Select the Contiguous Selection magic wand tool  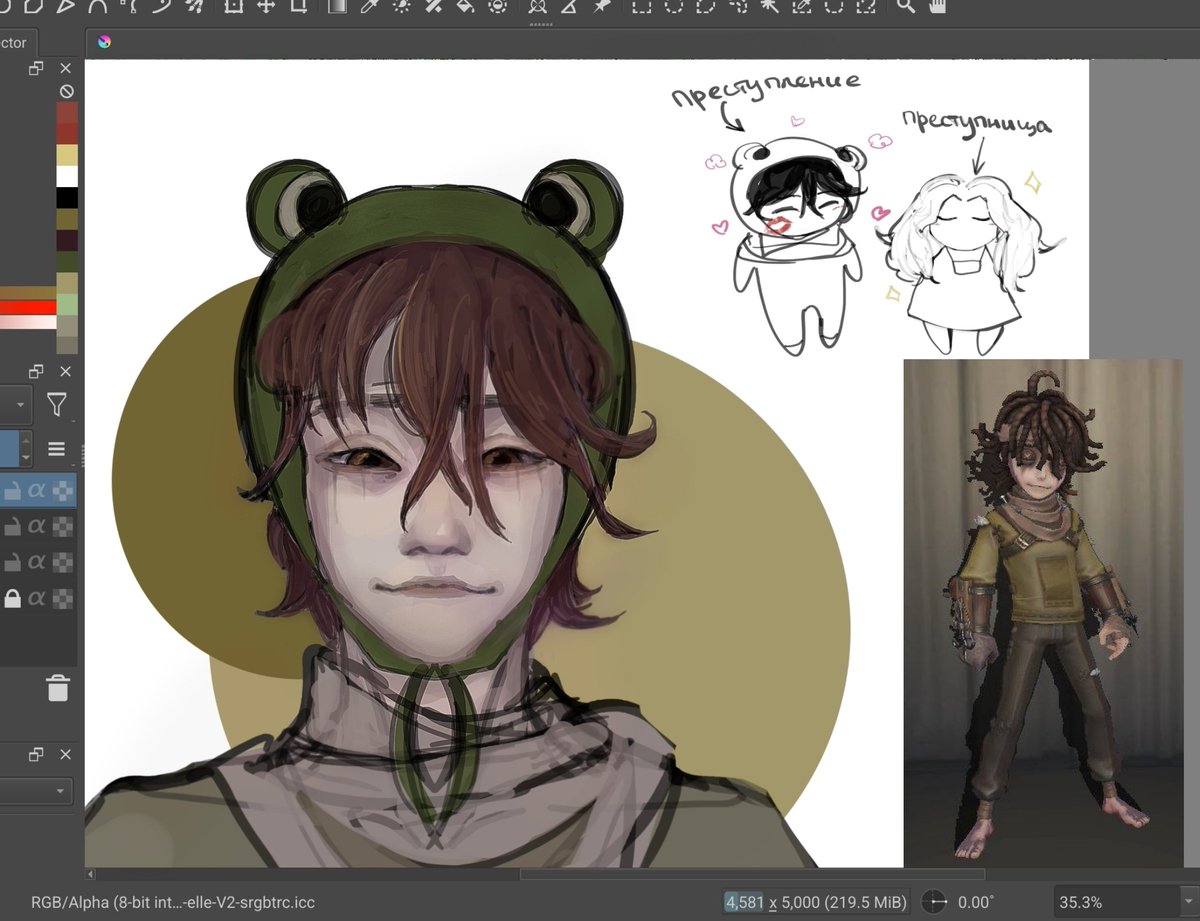pyautogui.click(x=770, y=6)
